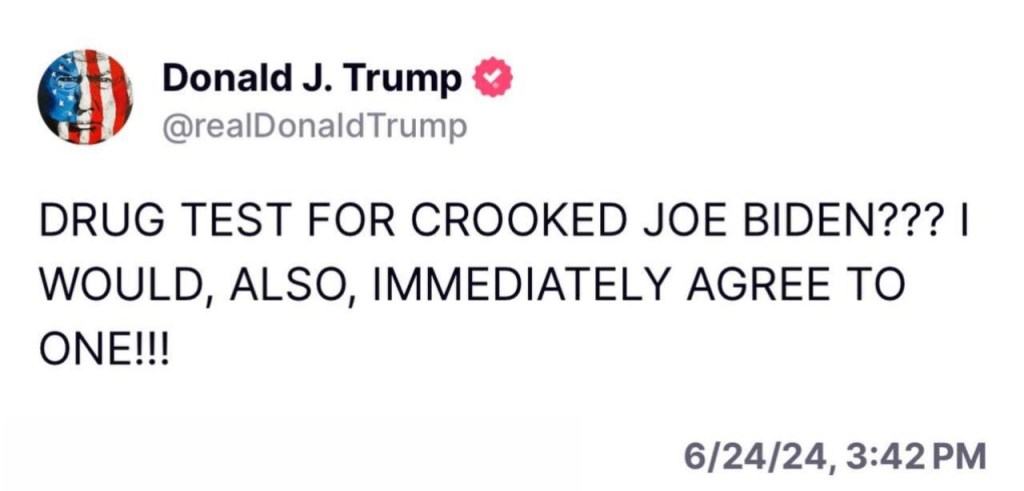The width and height of the screenshot is (1024, 491).
Task: Click the flag-themed profile avatar
Action: click(x=85, y=96)
